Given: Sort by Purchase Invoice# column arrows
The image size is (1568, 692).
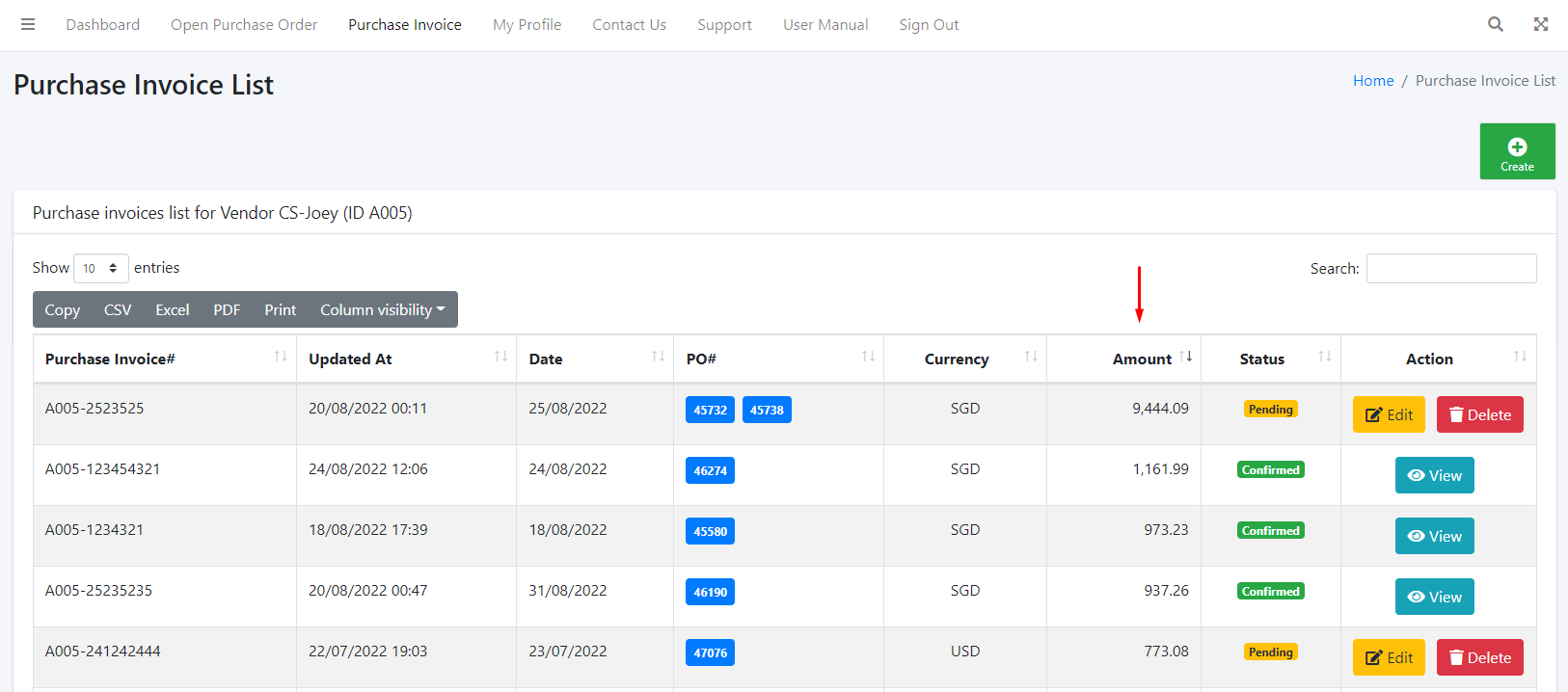Looking at the screenshot, I should 281,358.
